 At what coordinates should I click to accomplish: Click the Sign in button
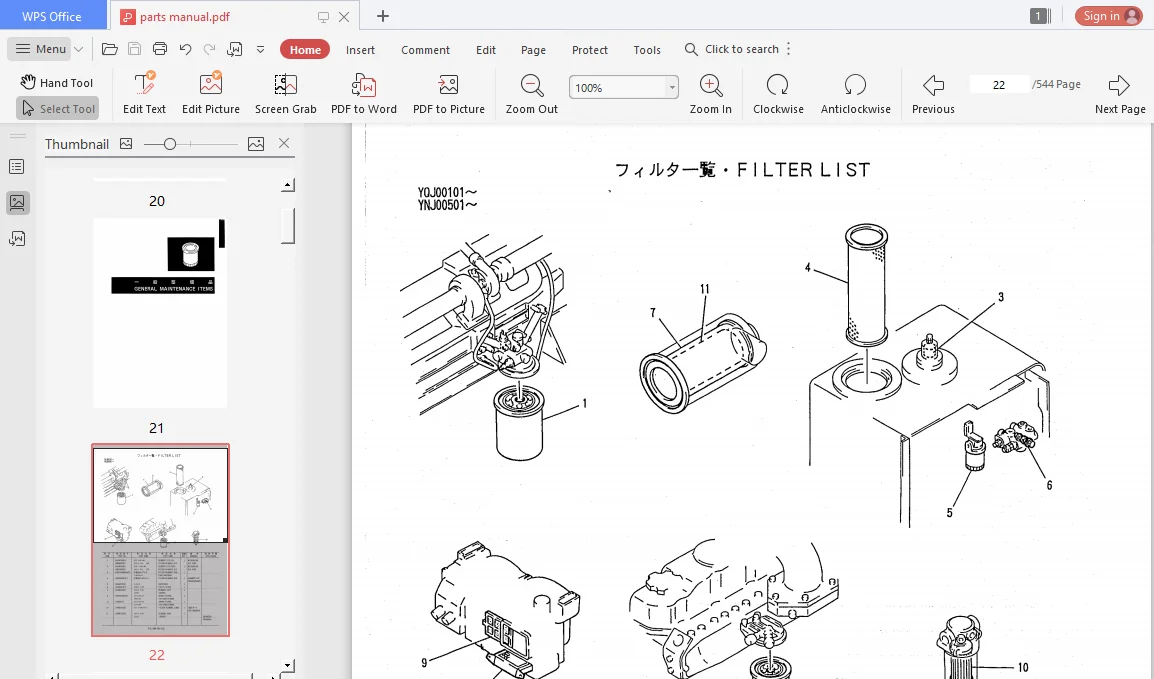pos(1108,16)
